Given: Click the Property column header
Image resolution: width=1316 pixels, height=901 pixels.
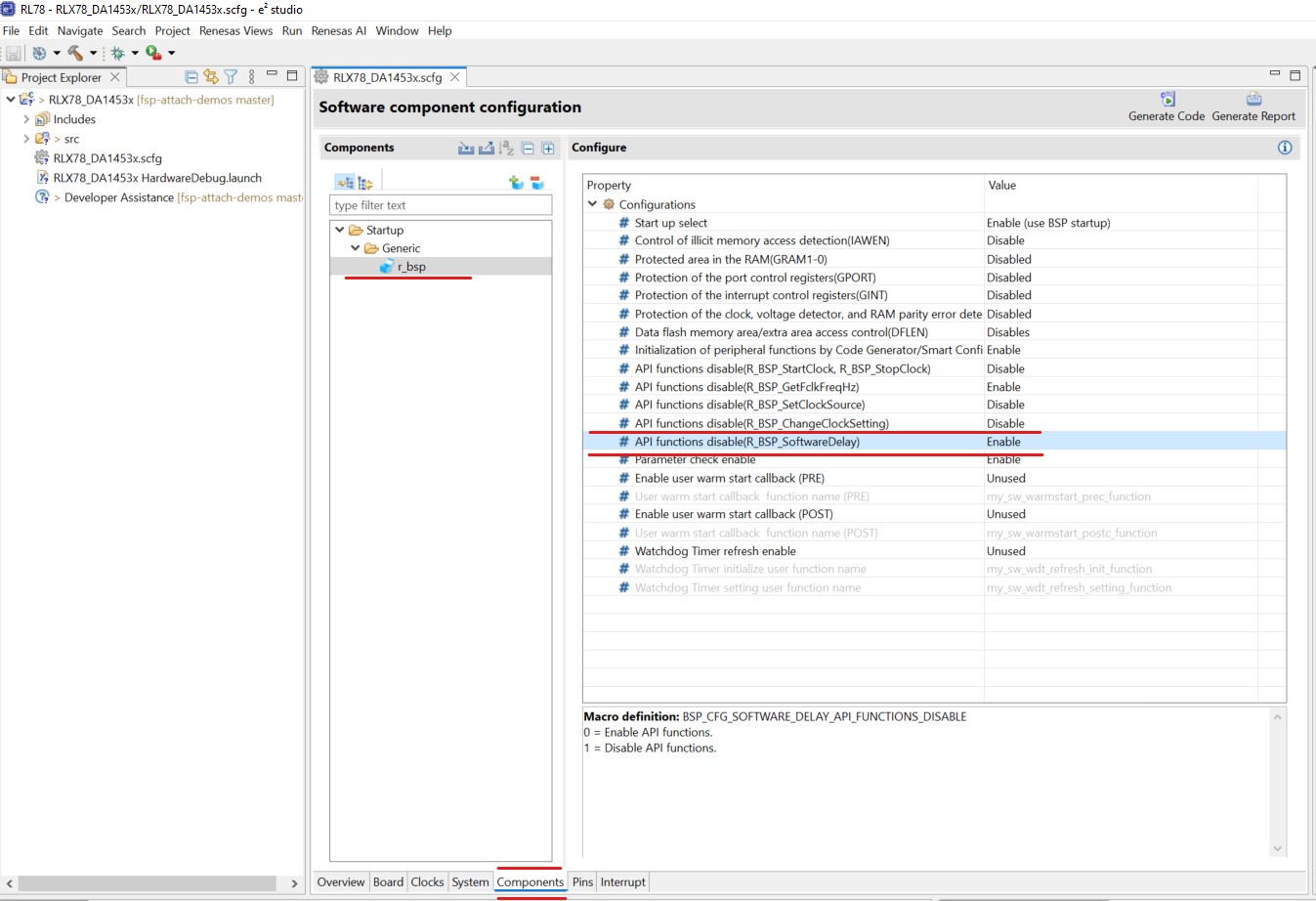Looking at the screenshot, I should click(609, 186).
